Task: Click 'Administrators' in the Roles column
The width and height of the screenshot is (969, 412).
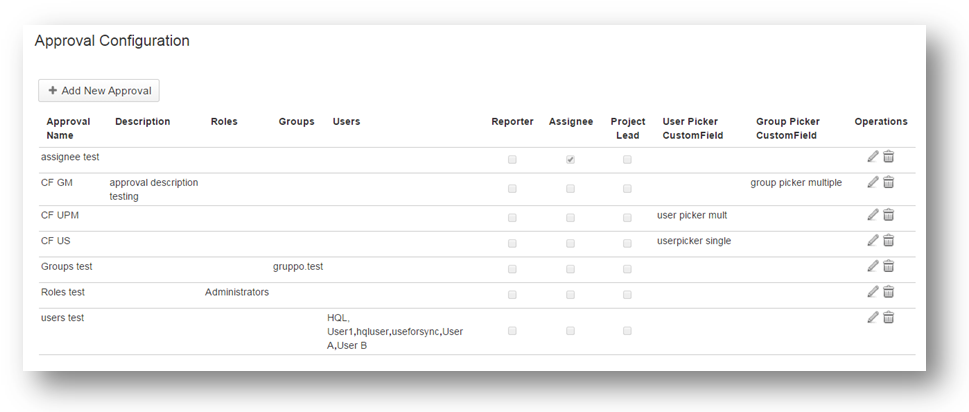Action: [237, 293]
